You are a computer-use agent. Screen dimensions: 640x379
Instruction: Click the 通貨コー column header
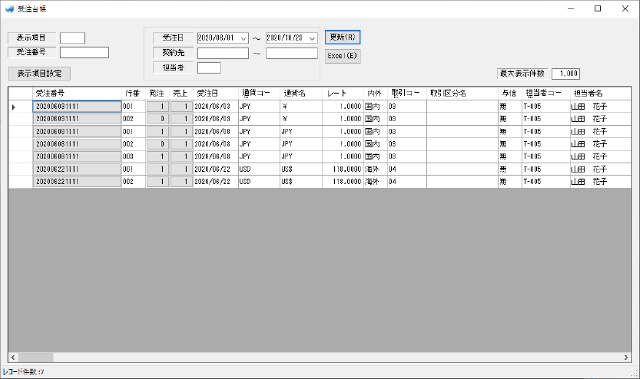point(259,93)
